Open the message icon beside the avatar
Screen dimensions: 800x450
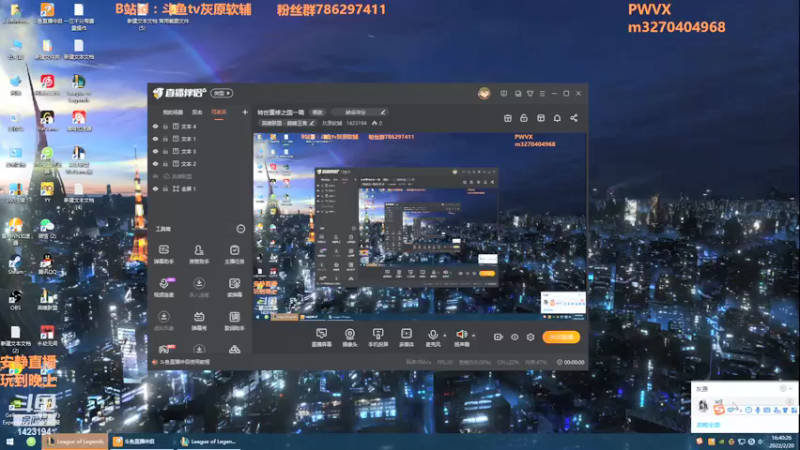(x=504, y=94)
